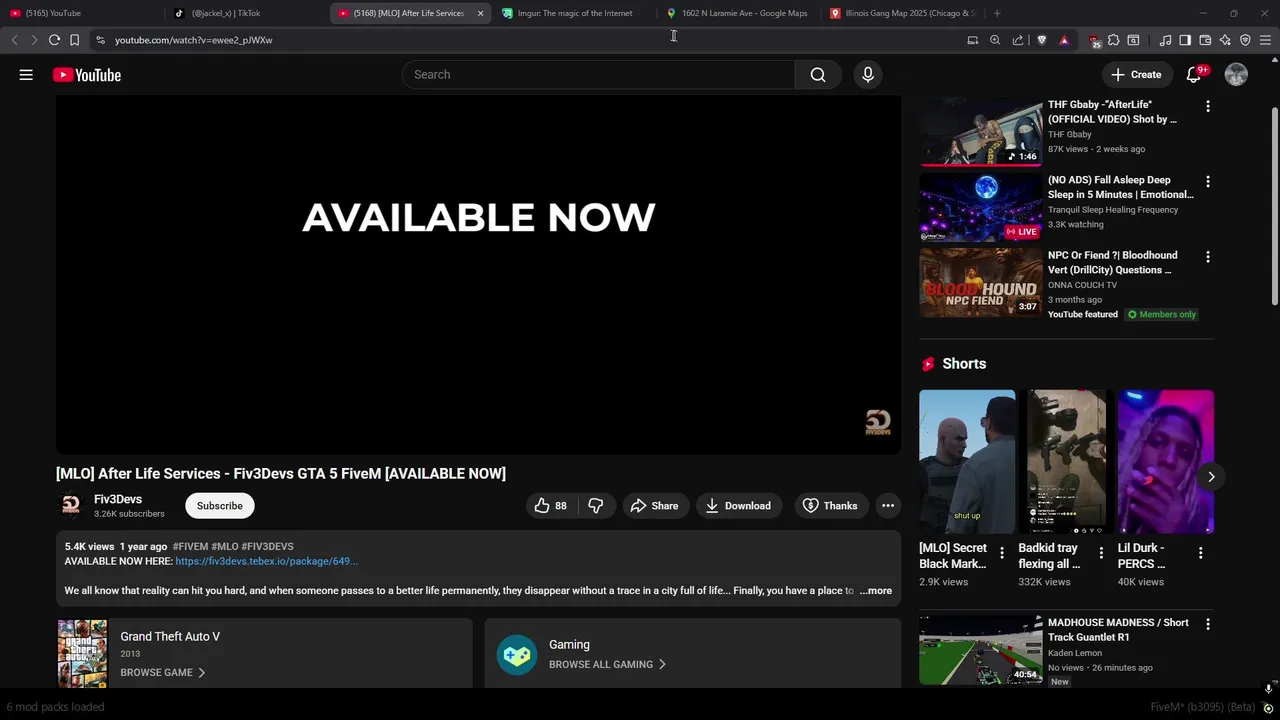Open the Lil Durk PERCS short thumbnail
1280x720 pixels.
point(1166,462)
